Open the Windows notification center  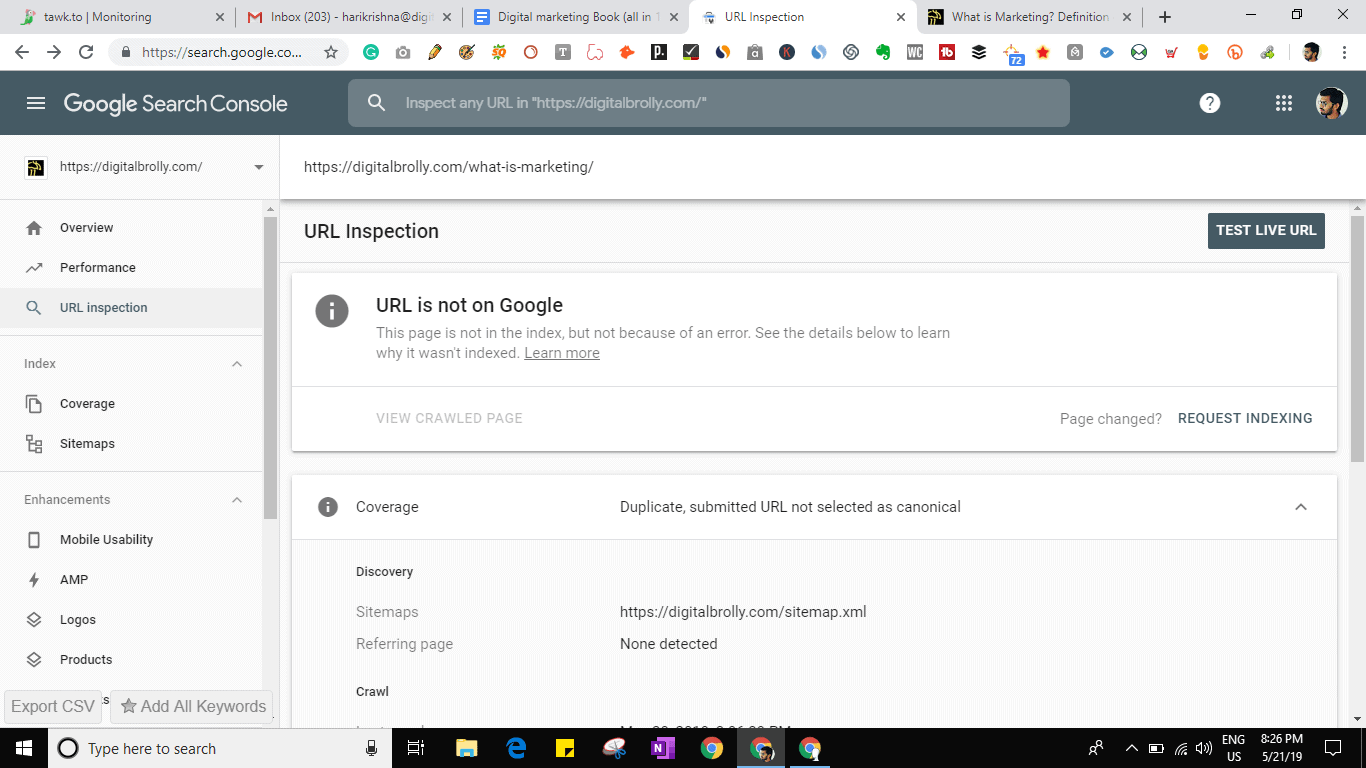pos(1333,748)
